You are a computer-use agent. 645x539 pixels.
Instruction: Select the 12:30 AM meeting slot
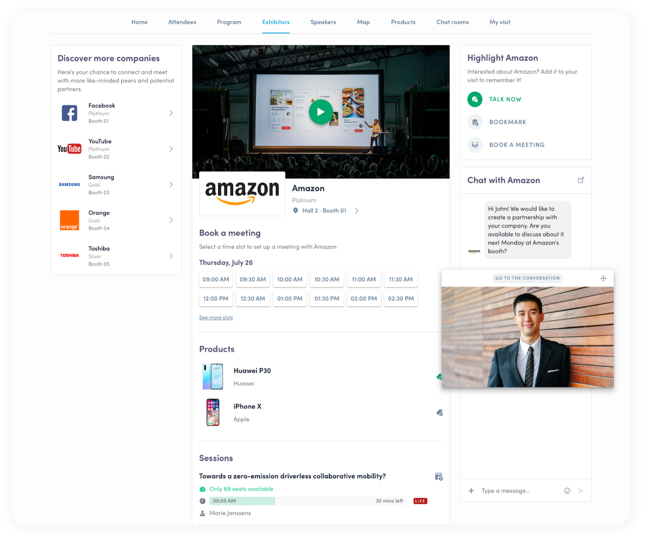(253, 299)
